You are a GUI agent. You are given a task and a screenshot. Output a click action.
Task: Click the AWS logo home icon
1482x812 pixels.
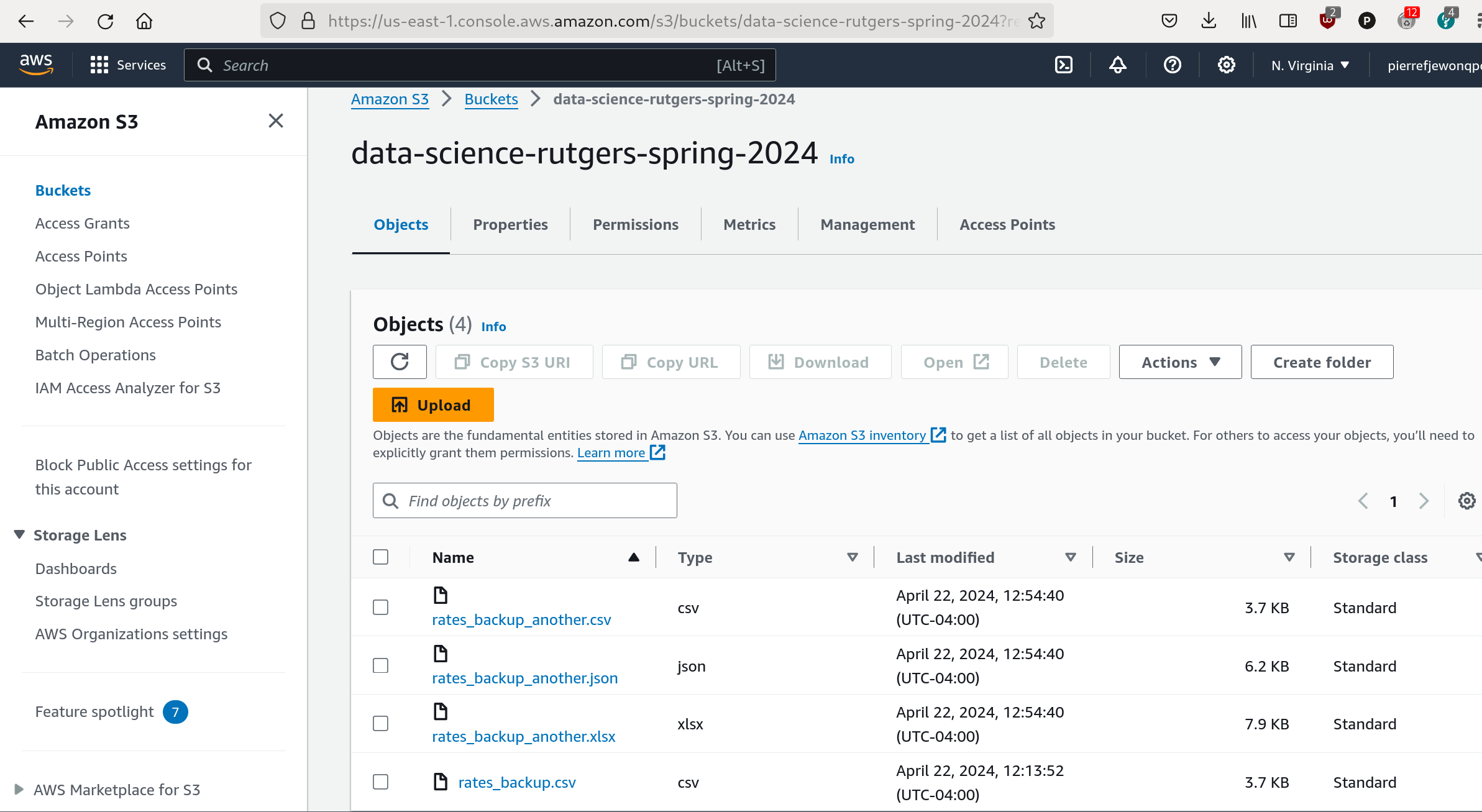[x=36, y=65]
